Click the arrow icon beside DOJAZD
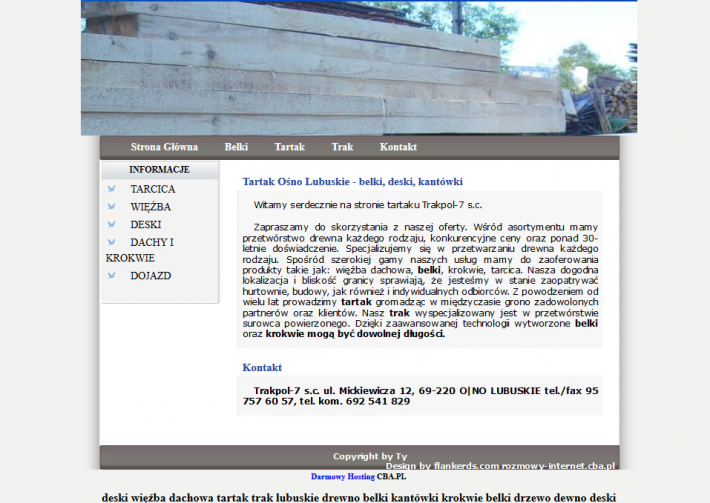710x503 pixels. (110, 276)
